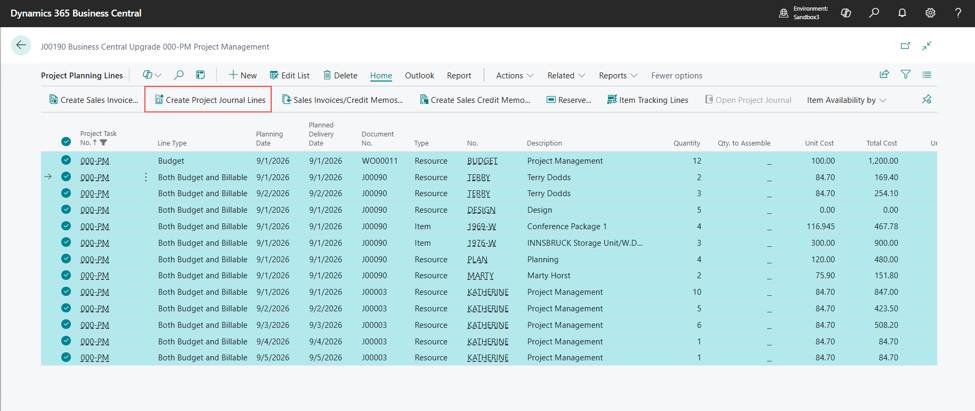The width and height of the screenshot is (975, 411).
Task: Expand the Item Availability by dropdown
Action: (x=846, y=99)
